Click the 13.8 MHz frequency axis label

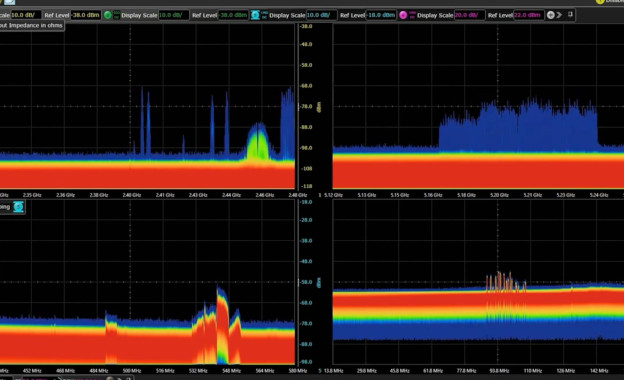[333, 371]
